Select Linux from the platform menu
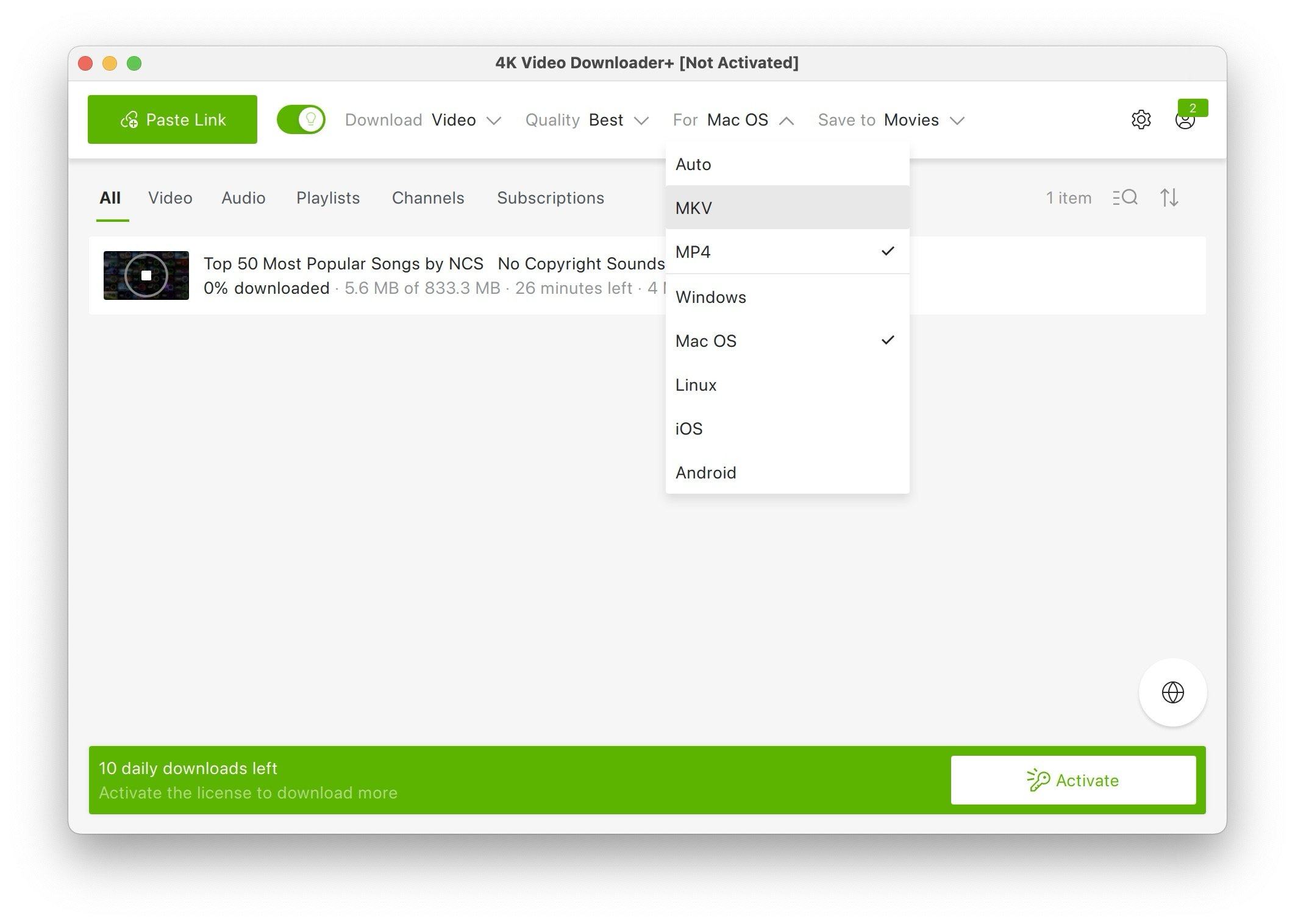The image size is (1295, 924). coord(698,384)
